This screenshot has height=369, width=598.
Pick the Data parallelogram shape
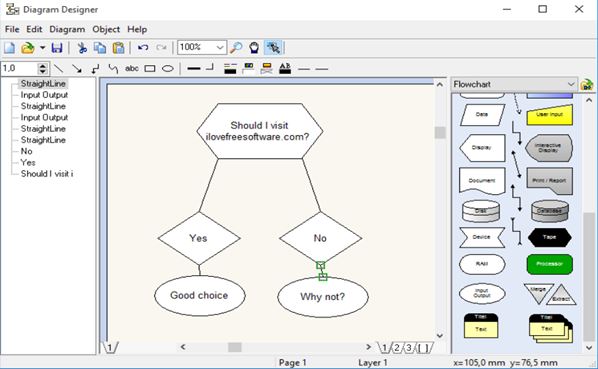coord(482,114)
